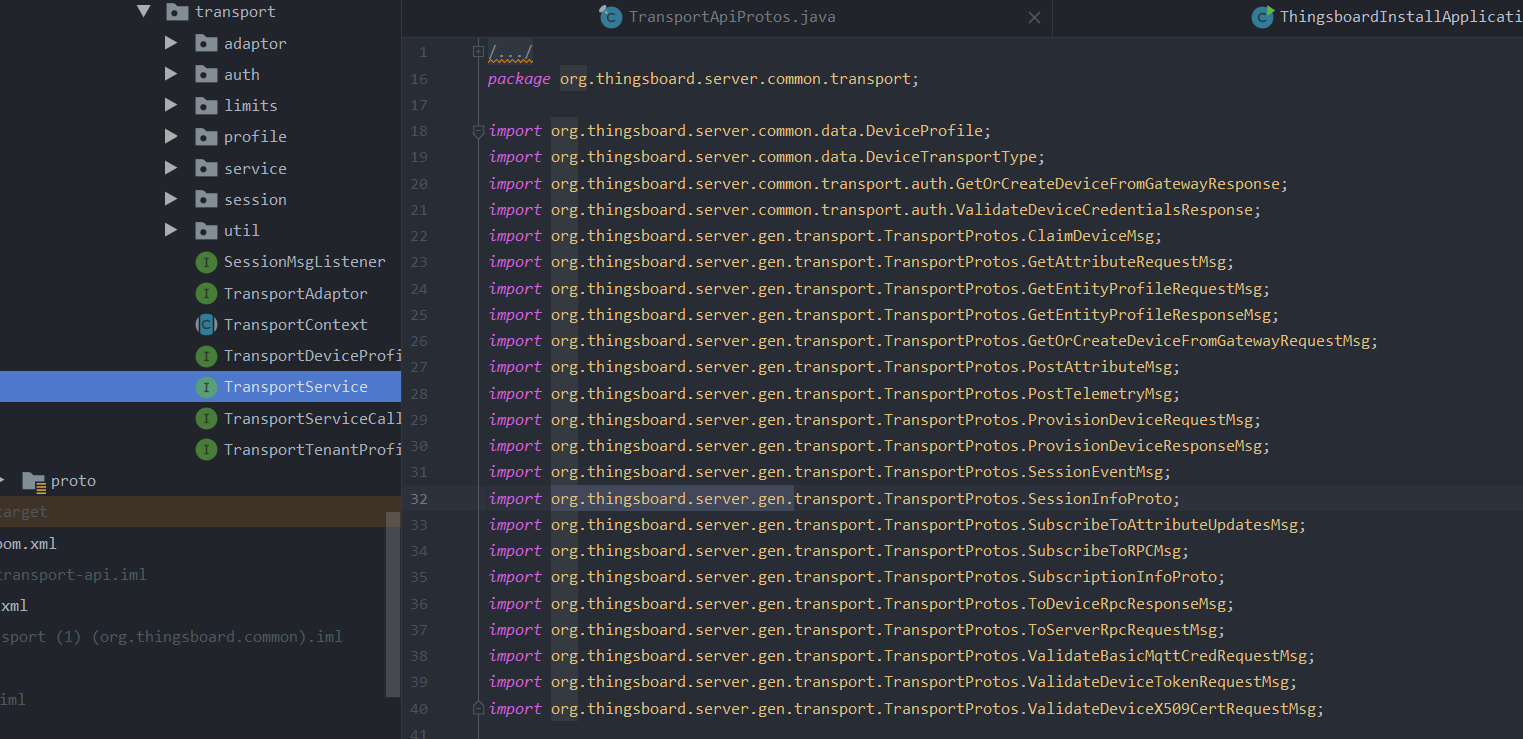Screen dimensions: 1523x739
Task: Click the auth folder icon
Action: pos(206,74)
